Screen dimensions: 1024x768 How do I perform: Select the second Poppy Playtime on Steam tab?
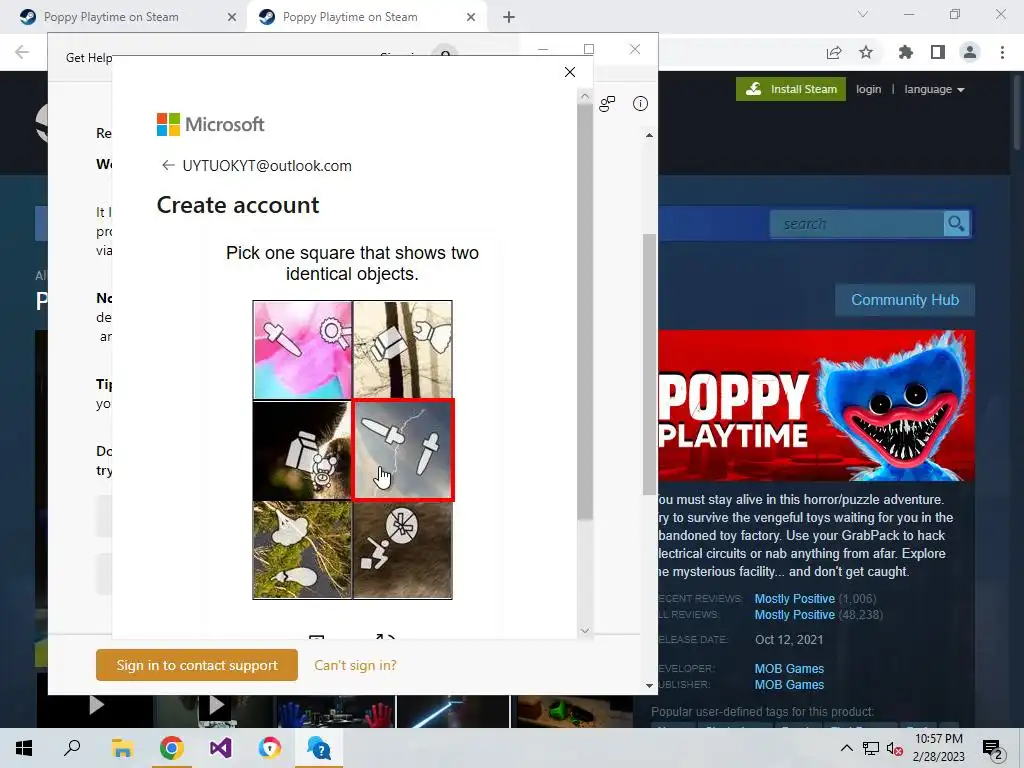pos(366,17)
